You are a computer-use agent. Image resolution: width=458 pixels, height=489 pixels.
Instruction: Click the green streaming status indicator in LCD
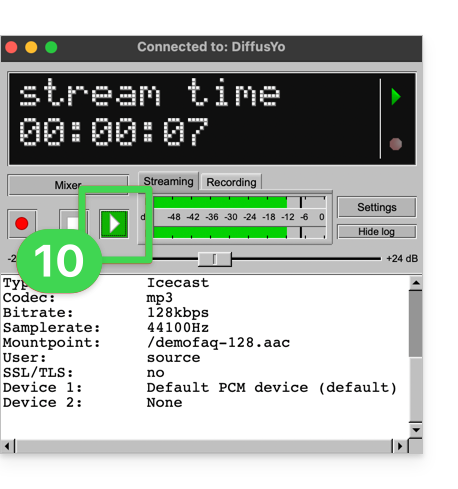[x=396, y=97]
